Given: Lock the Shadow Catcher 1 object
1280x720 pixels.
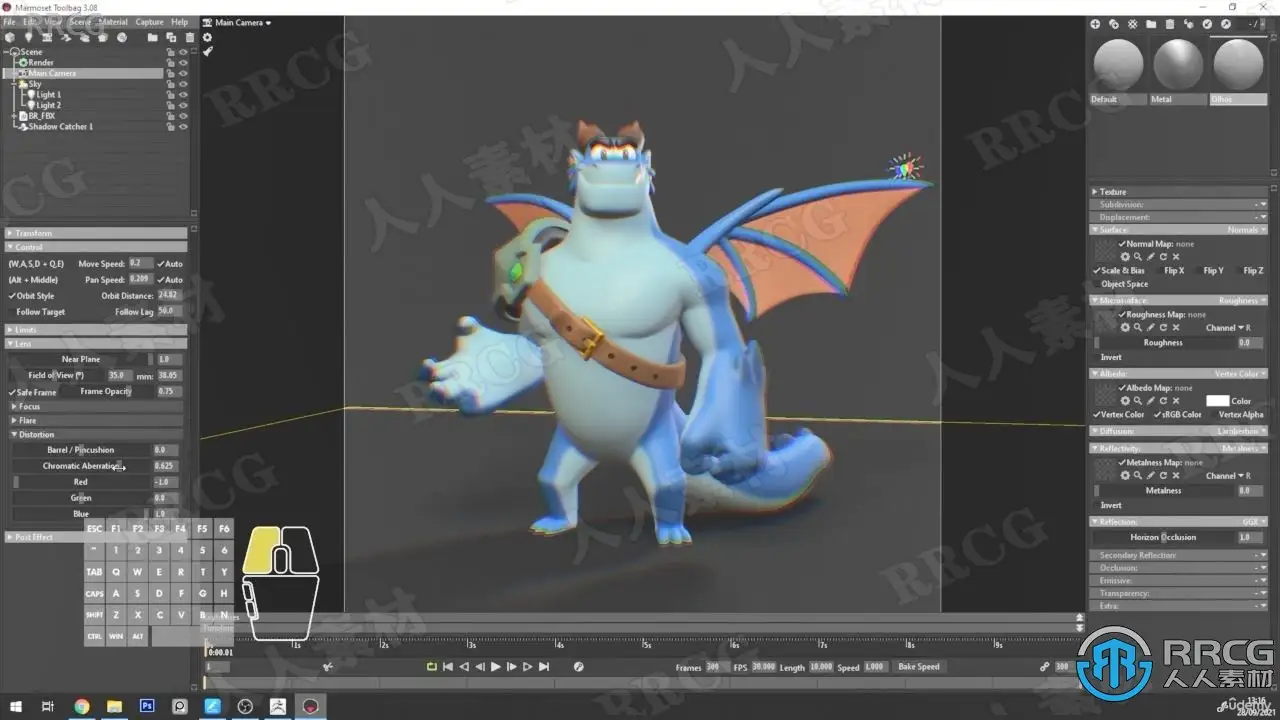Looking at the screenshot, I should 171,127.
